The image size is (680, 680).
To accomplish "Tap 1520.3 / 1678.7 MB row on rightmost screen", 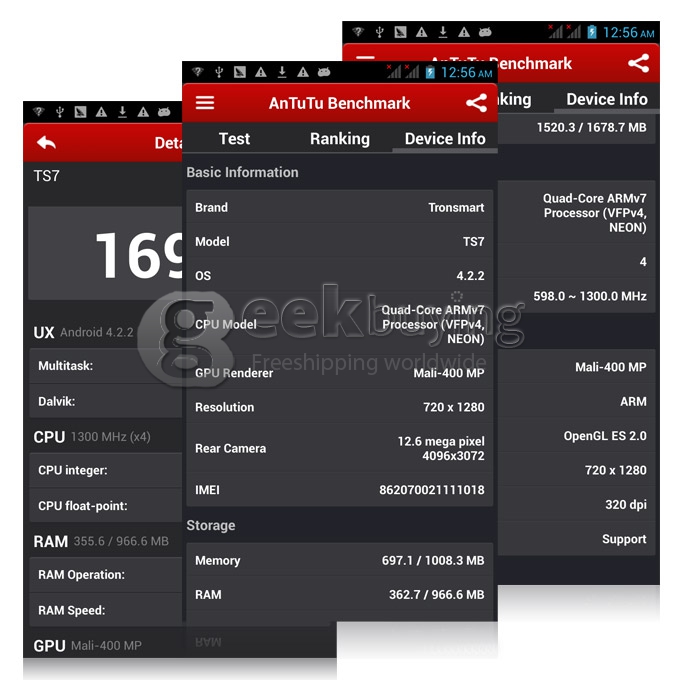I will 576,127.
